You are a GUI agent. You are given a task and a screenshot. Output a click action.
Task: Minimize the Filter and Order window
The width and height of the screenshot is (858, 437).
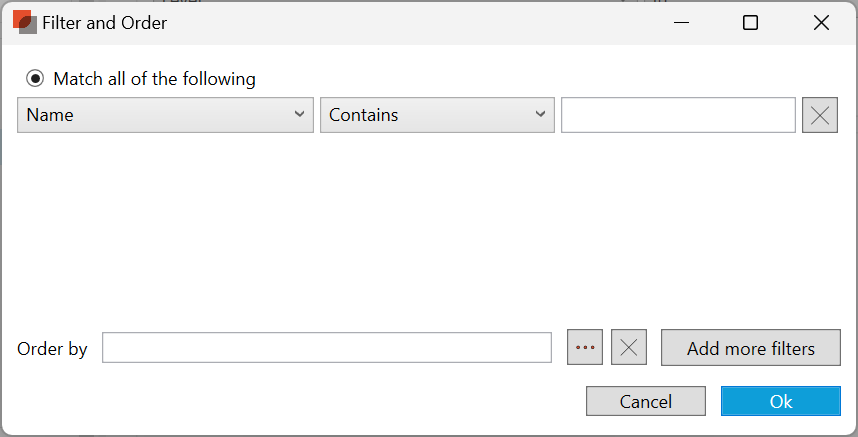[x=680, y=22]
